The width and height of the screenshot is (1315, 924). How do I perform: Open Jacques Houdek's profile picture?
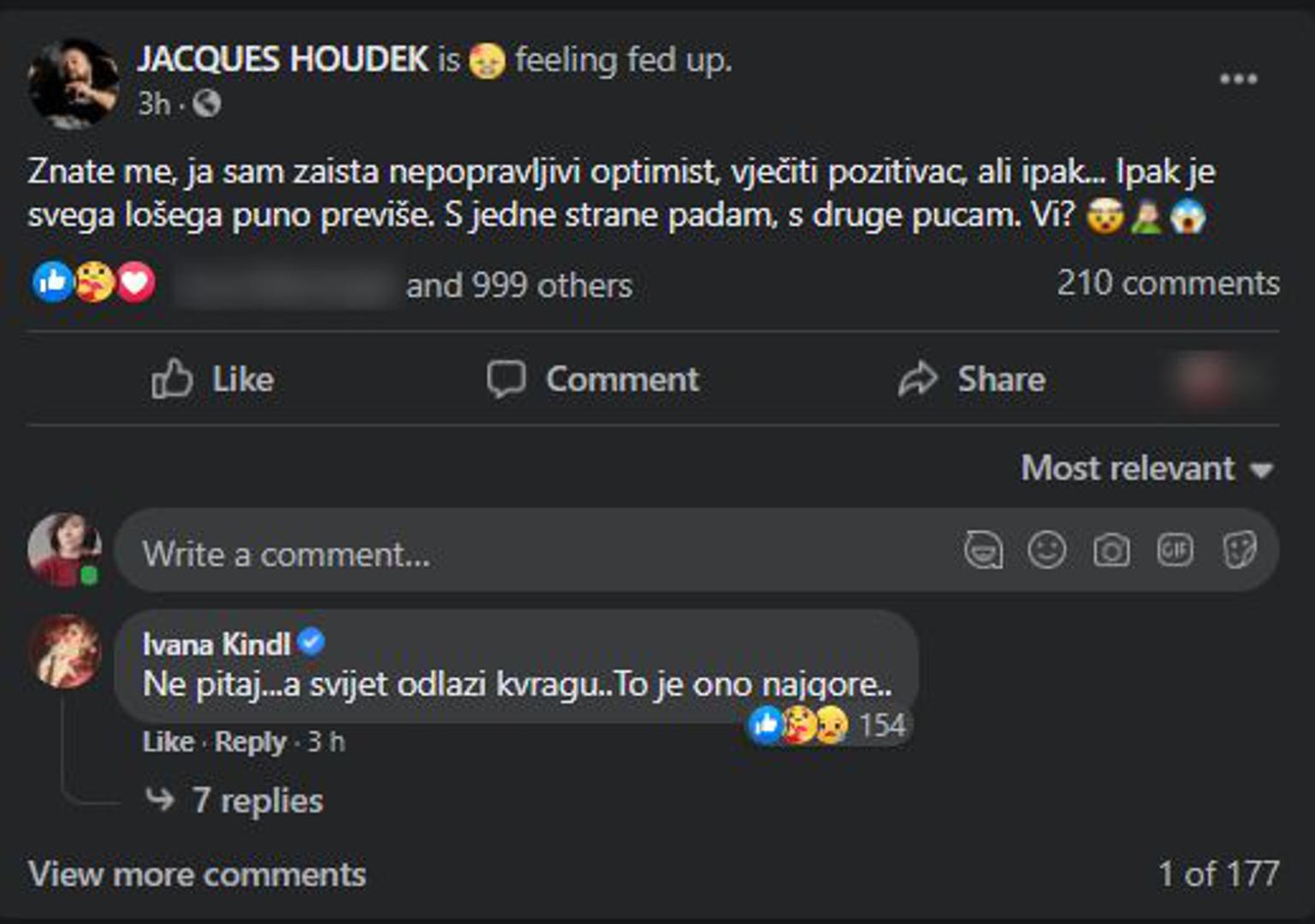click(73, 83)
